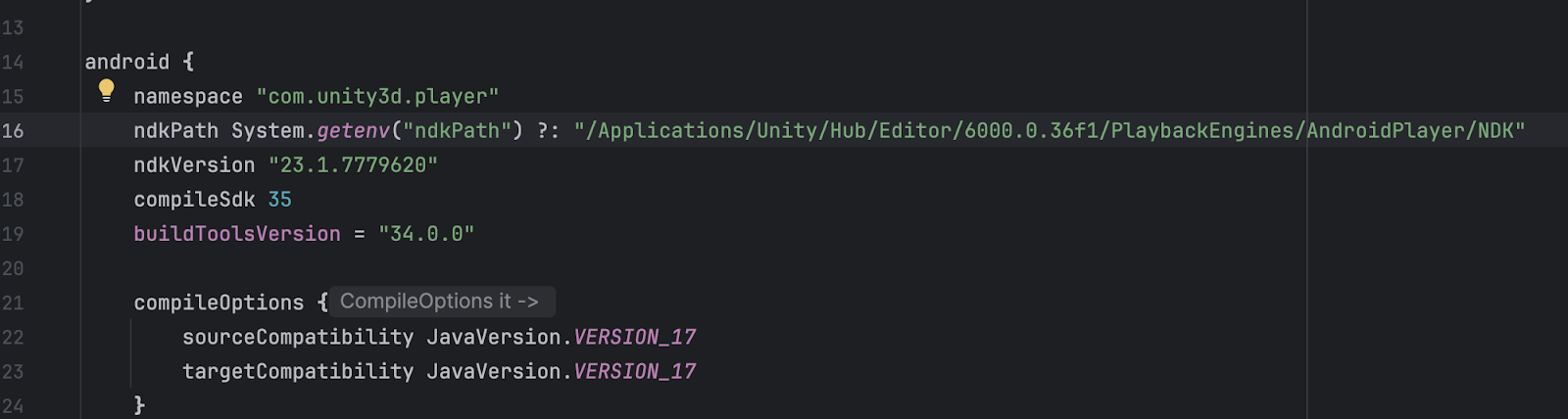1568x419 pixels.
Task: Click line number 16 in the gutter
Action: (13, 131)
